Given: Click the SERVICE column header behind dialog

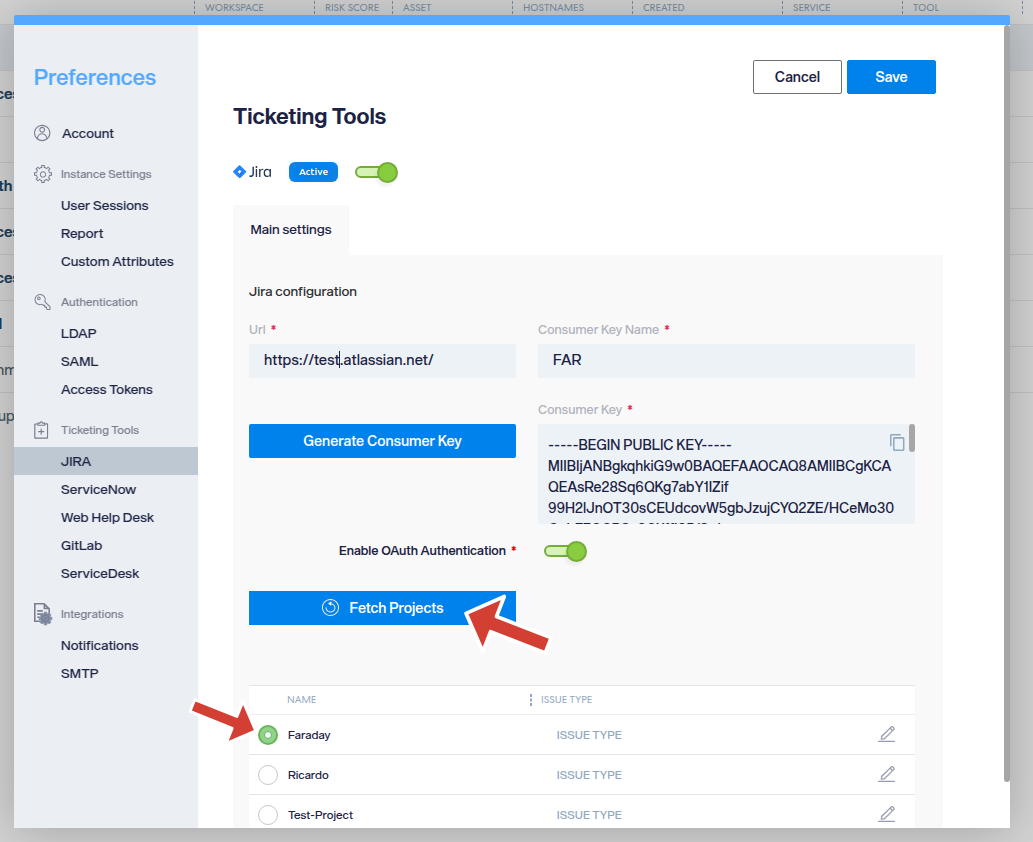Looking at the screenshot, I should (812, 7).
